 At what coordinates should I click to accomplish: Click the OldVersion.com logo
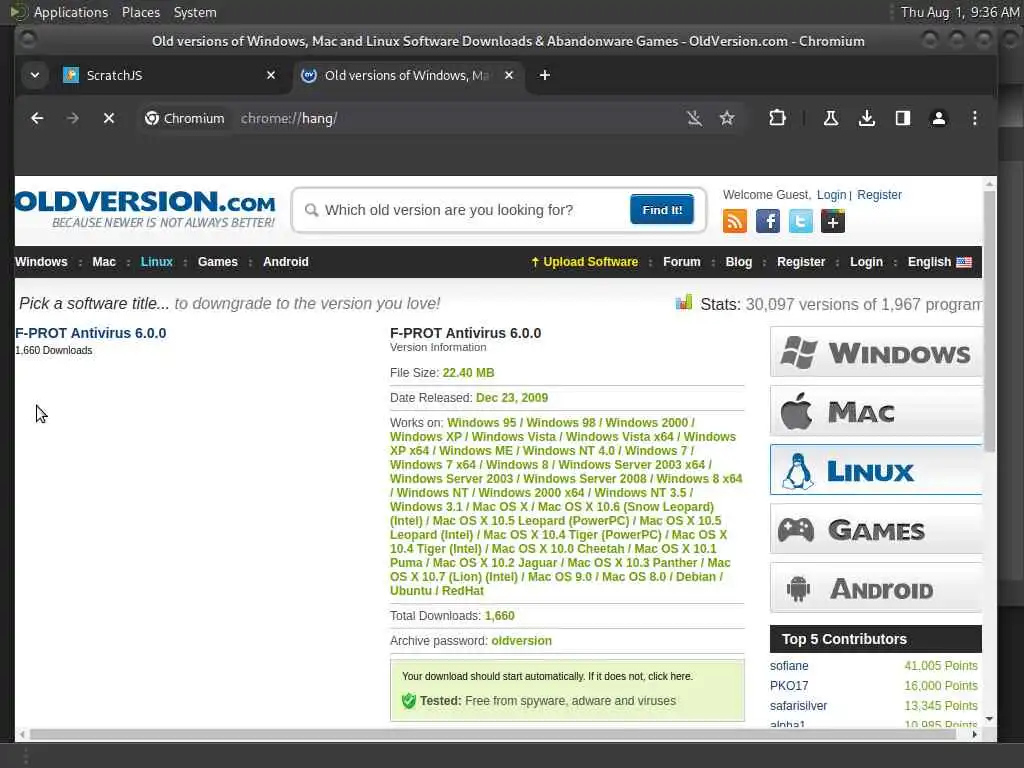(145, 209)
